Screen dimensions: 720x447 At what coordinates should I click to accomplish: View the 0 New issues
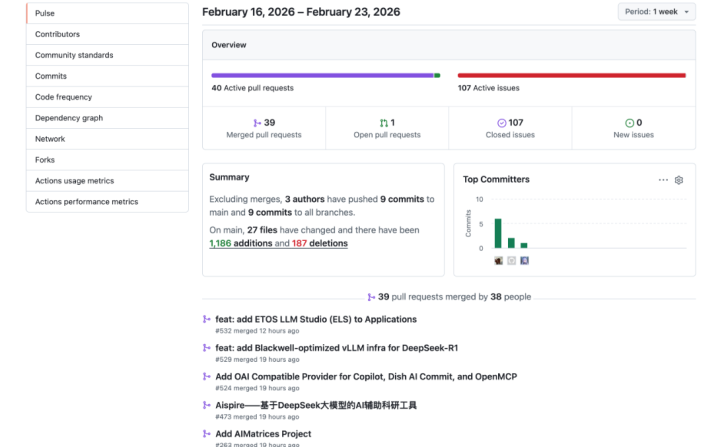point(633,128)
